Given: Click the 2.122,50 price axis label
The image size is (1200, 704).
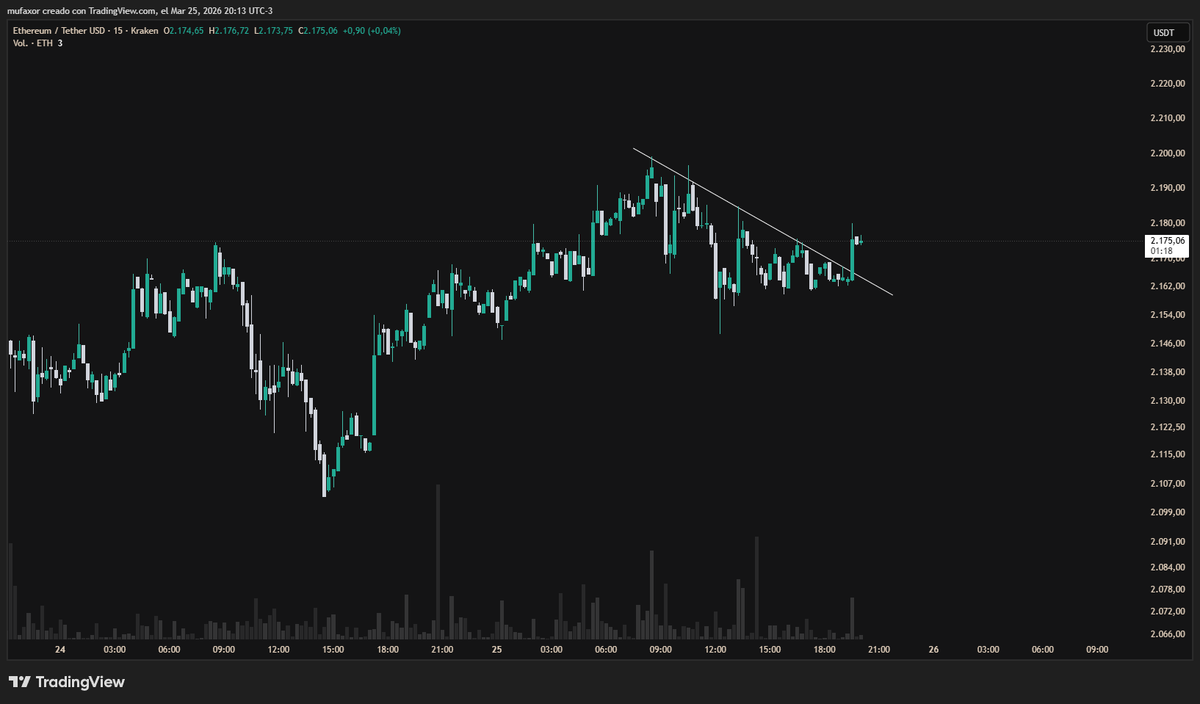Looking at the screenshot, I should 1167,427.
